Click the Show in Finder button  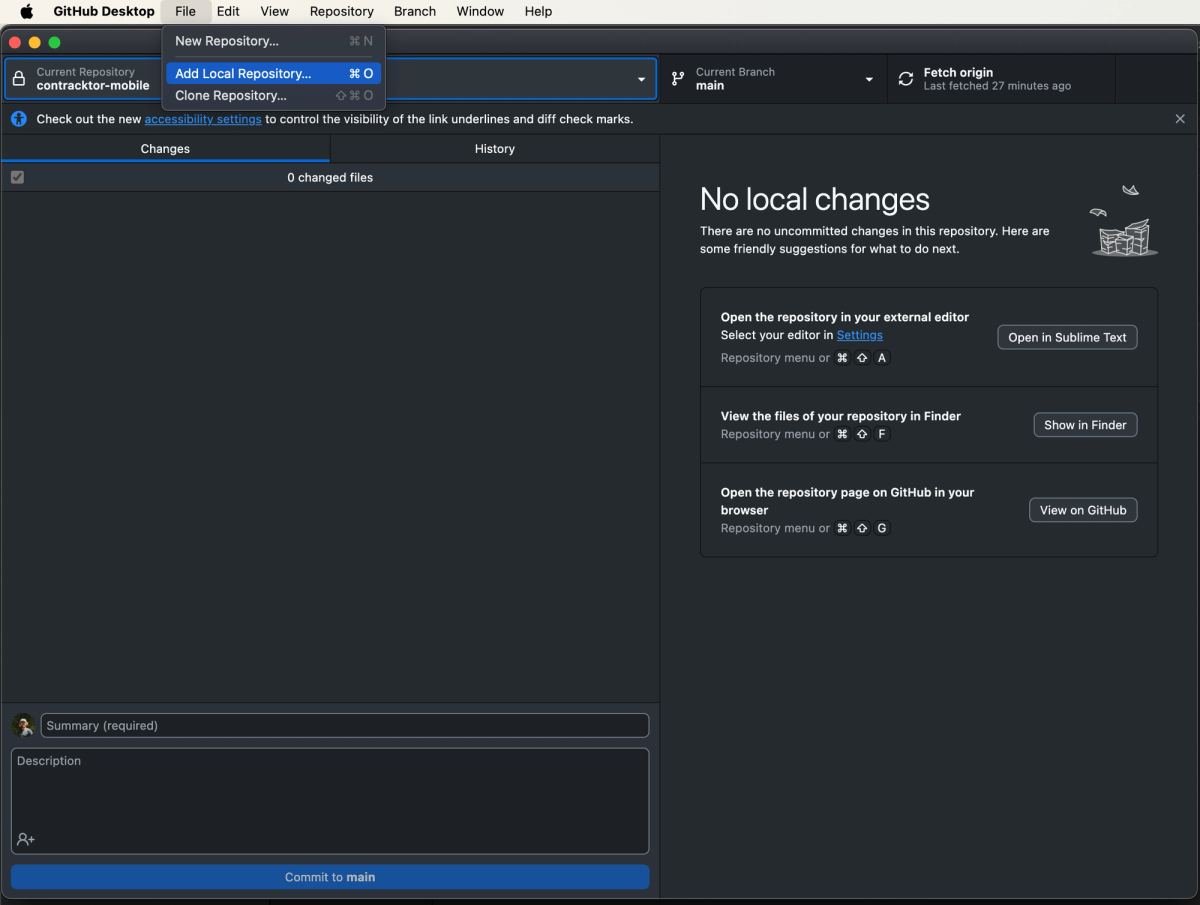(x=1085, y=424)
